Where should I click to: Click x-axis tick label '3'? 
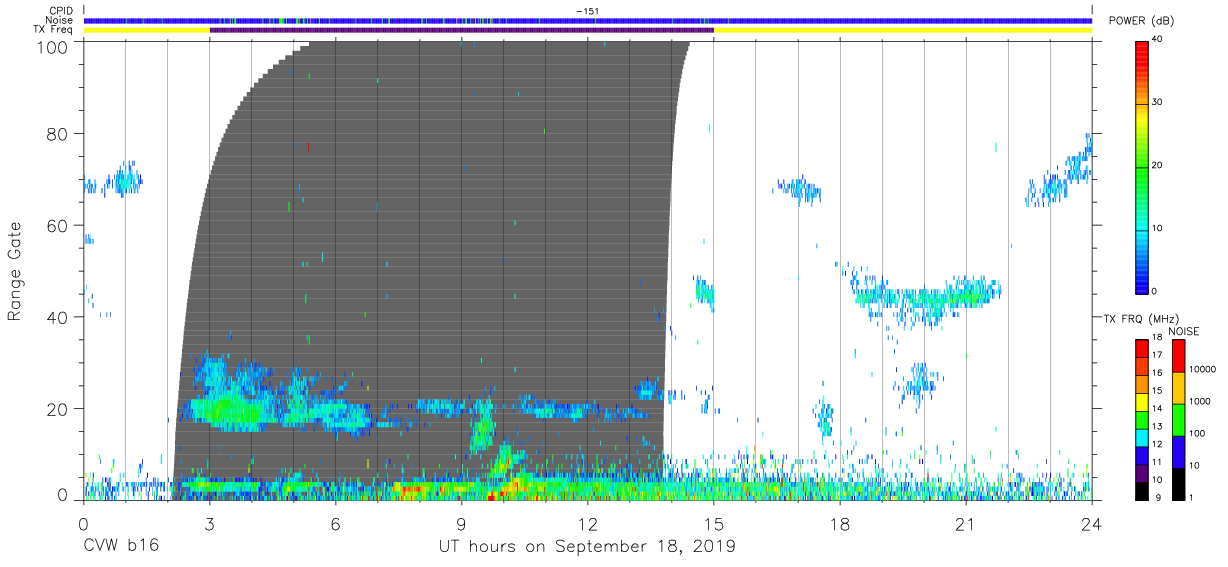point(209,524)
